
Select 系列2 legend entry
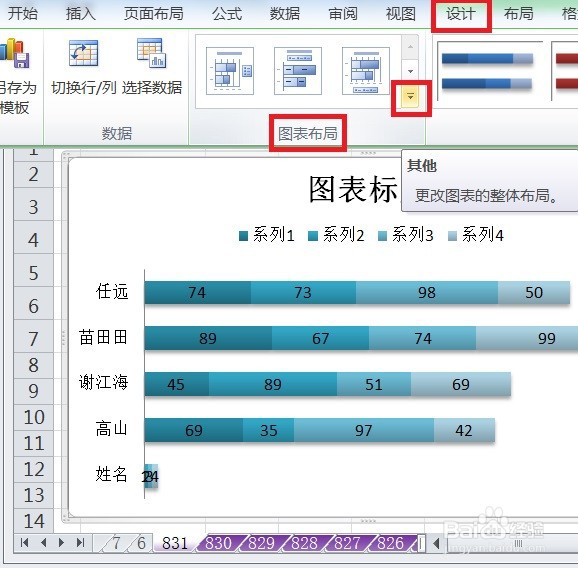(336, 235)
